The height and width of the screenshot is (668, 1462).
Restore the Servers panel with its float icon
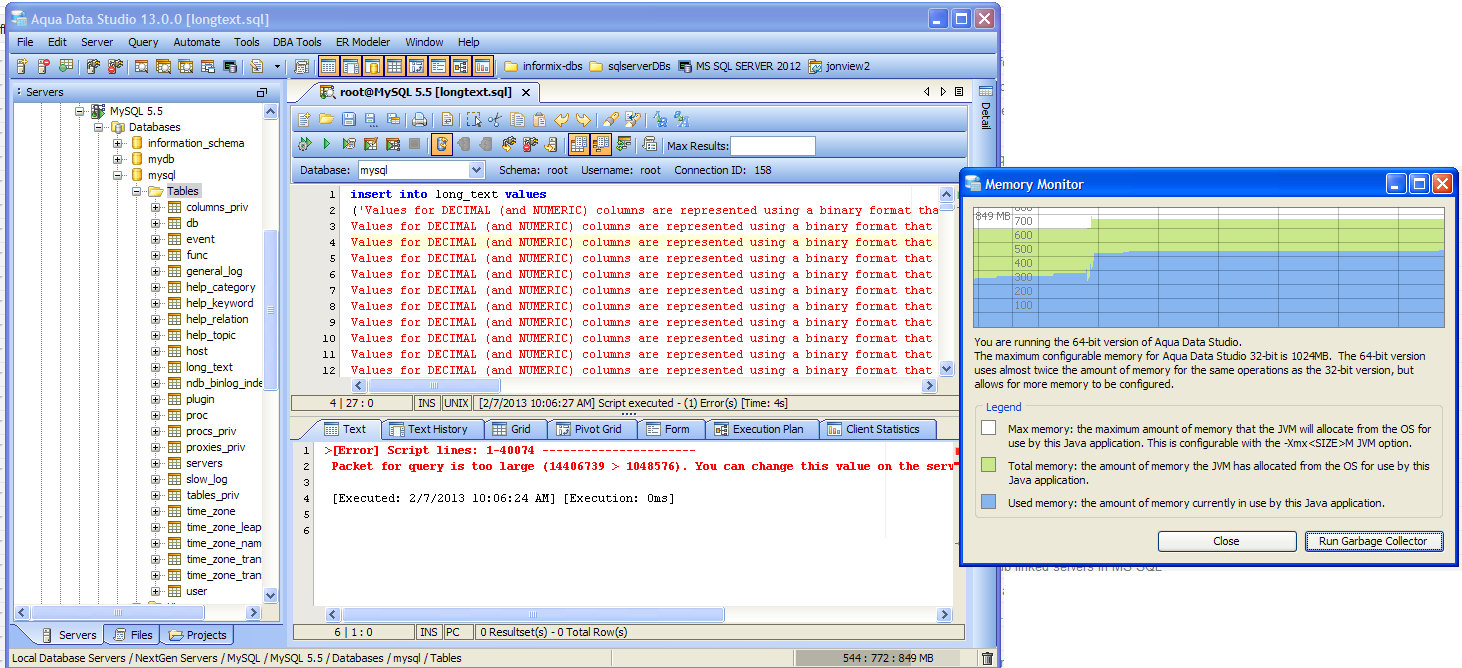click(x=262, y=92)
